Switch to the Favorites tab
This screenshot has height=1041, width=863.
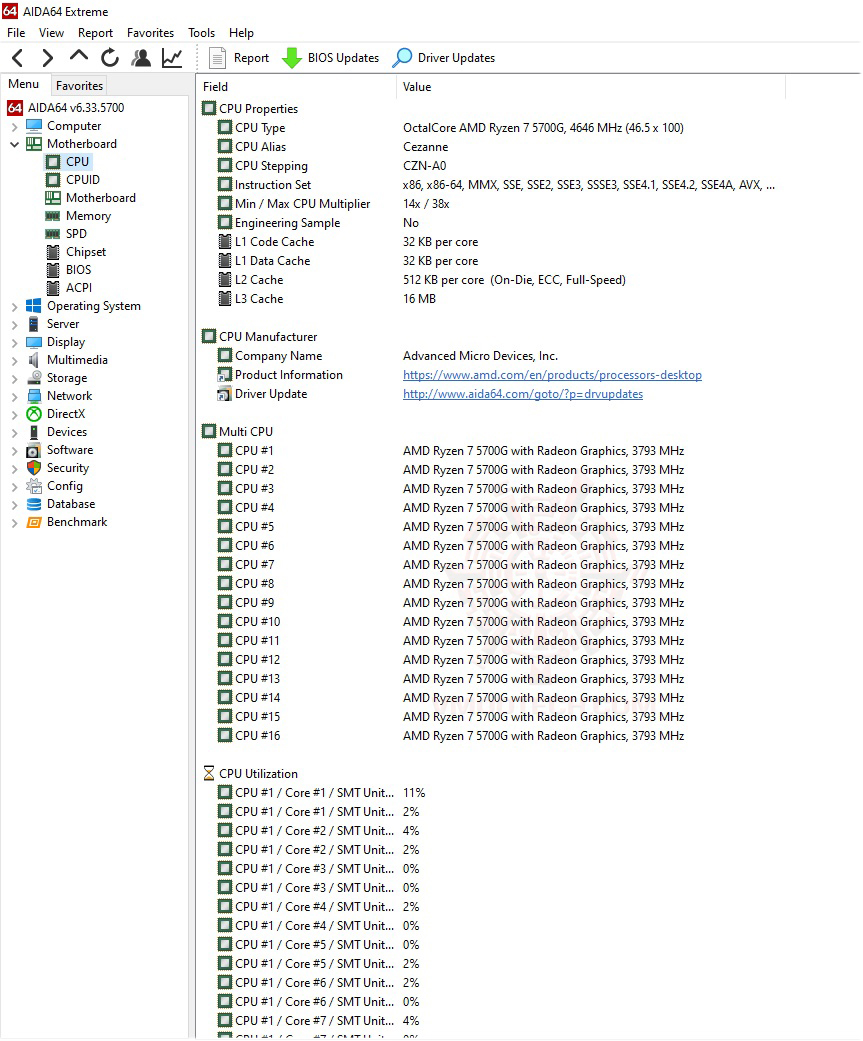79,86
